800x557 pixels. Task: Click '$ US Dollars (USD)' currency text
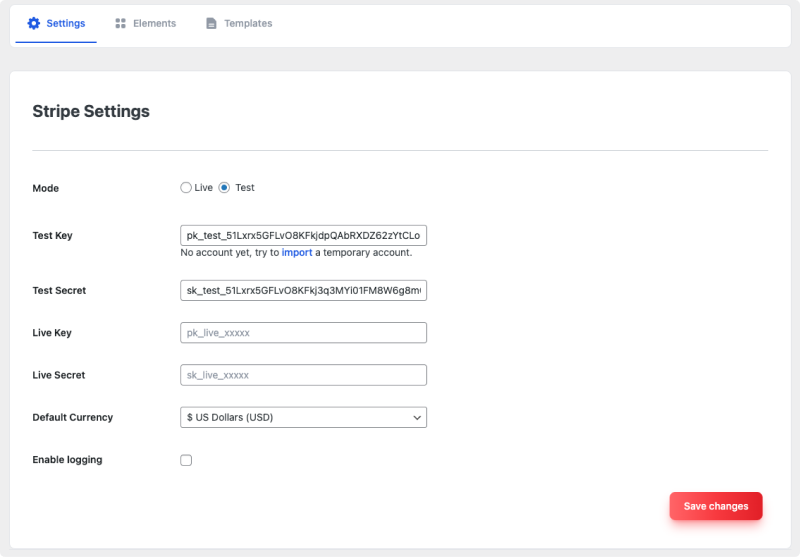230,417
